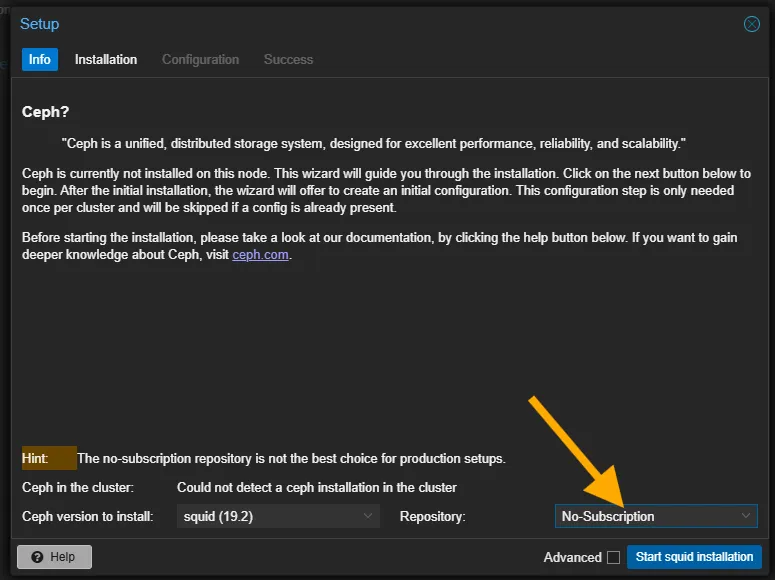Enable the Advanced checkbox
Screen dimensions: 775x580
tap(613, 557)
